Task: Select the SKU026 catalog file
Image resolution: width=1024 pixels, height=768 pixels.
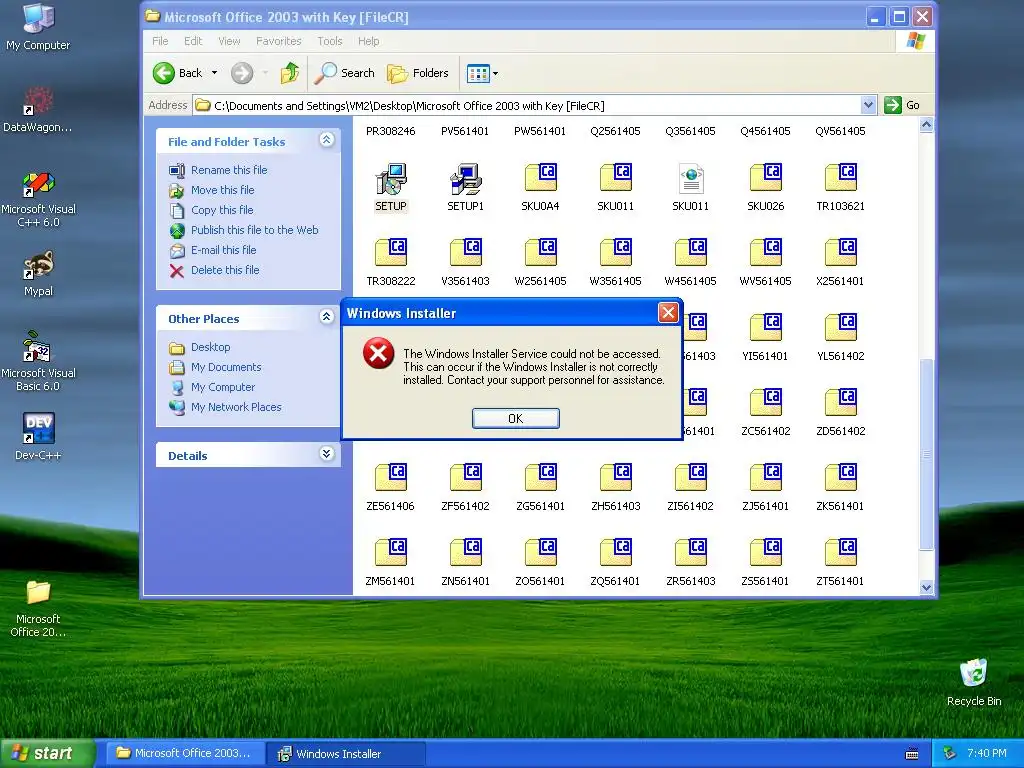Action: 765,180
